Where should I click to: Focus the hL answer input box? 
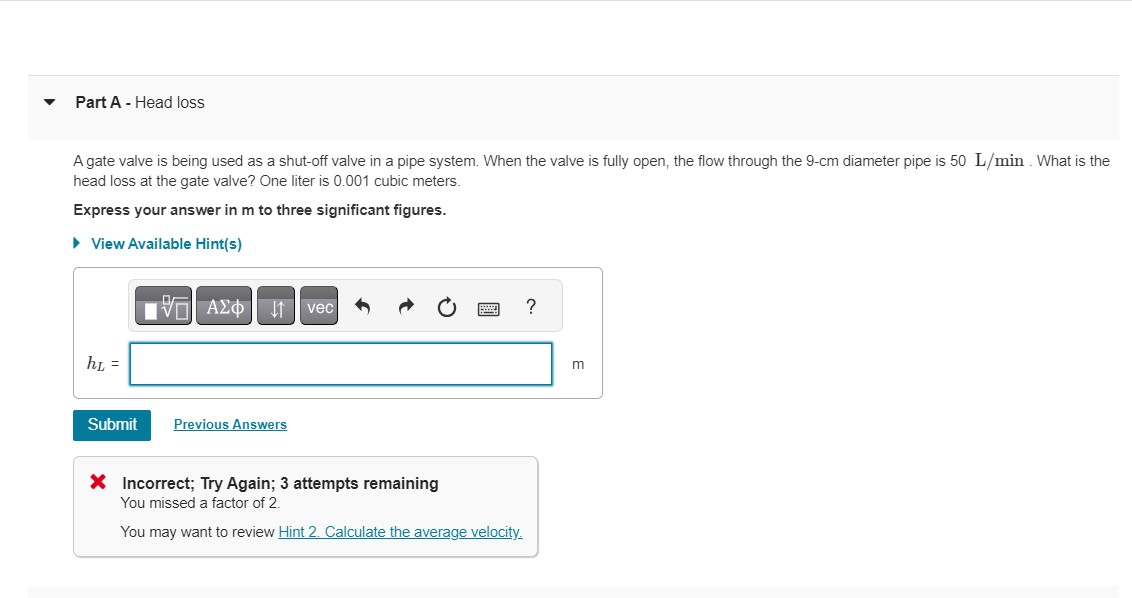(340, 364)
